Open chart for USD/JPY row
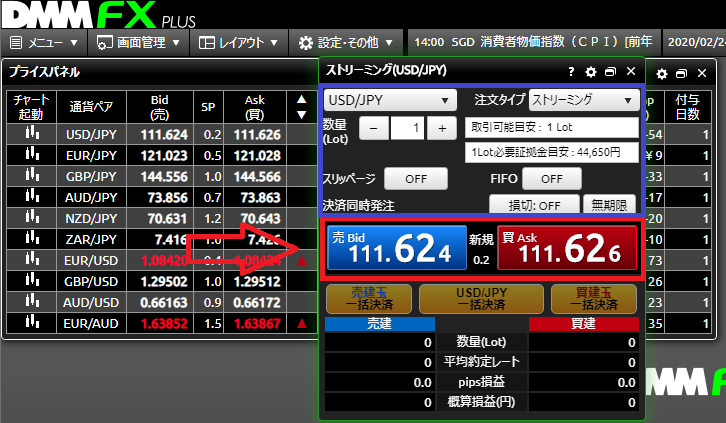The image size is (726, 423). pyautogui.click(x=32, y=134)
